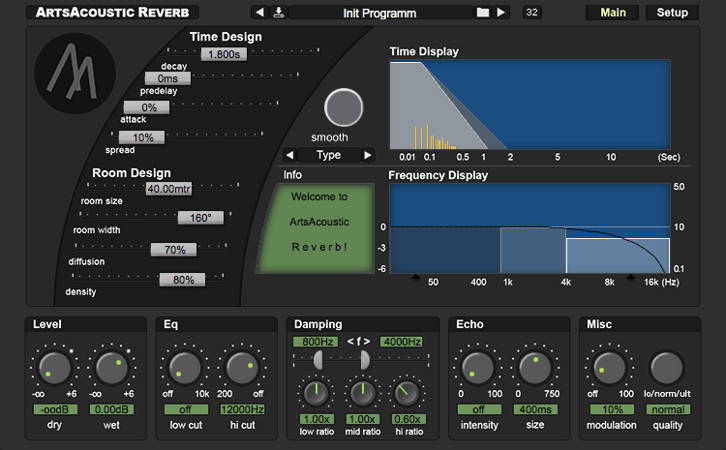Click the modulation knob in Misc
Image resolution: width=726 pixels, height=450 pixels.
coord(605,368)
